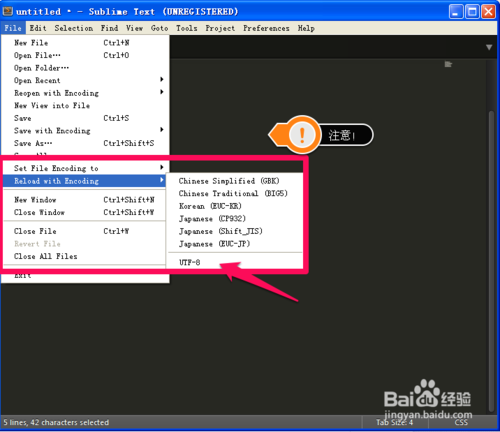Click the minimap toggle icon in editor
Viewport: 500px width, 432px height.
click(x=448, y=64)
